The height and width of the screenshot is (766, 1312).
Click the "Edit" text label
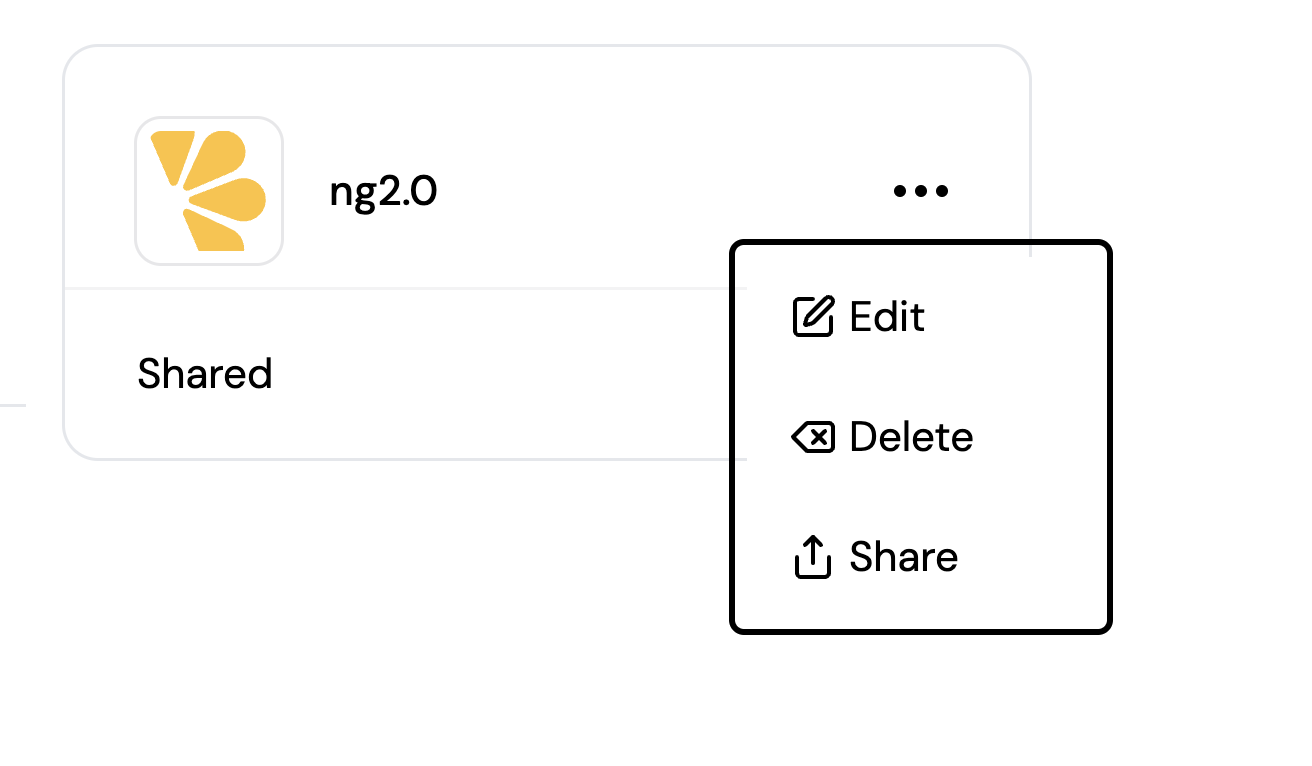tap(887, 317)
